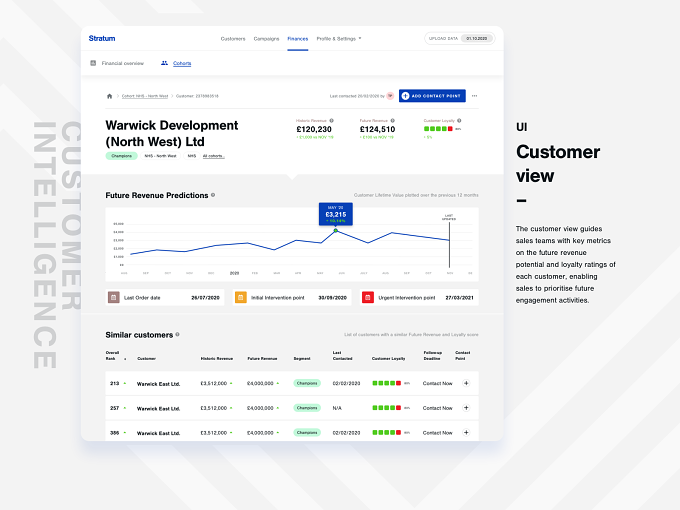680x510 pixels.
Task: Click the Last Order date calendar icon
Action: click(114, 298)
